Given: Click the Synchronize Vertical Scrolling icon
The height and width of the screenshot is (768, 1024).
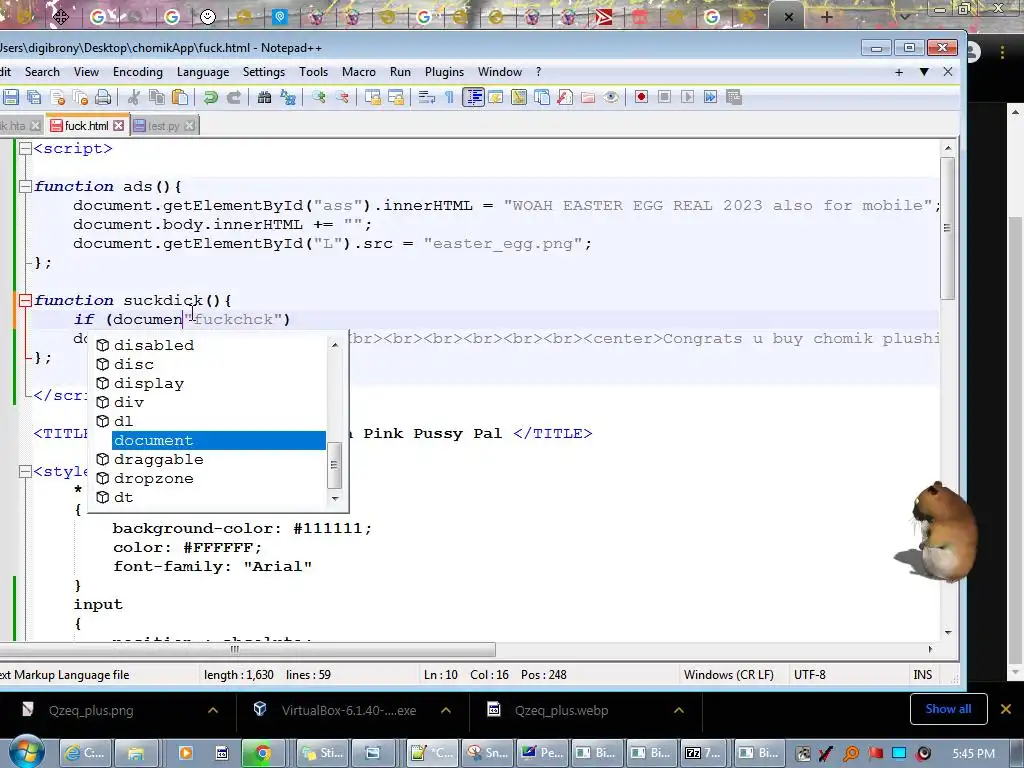Looking at the screenshot, I should point(372,97).
